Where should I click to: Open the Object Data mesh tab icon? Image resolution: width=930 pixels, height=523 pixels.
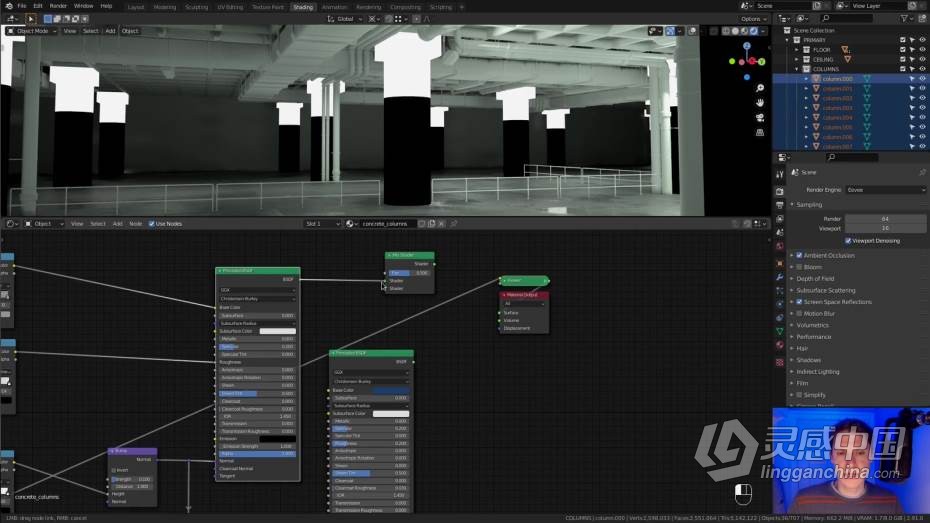[x=779, y=331]
